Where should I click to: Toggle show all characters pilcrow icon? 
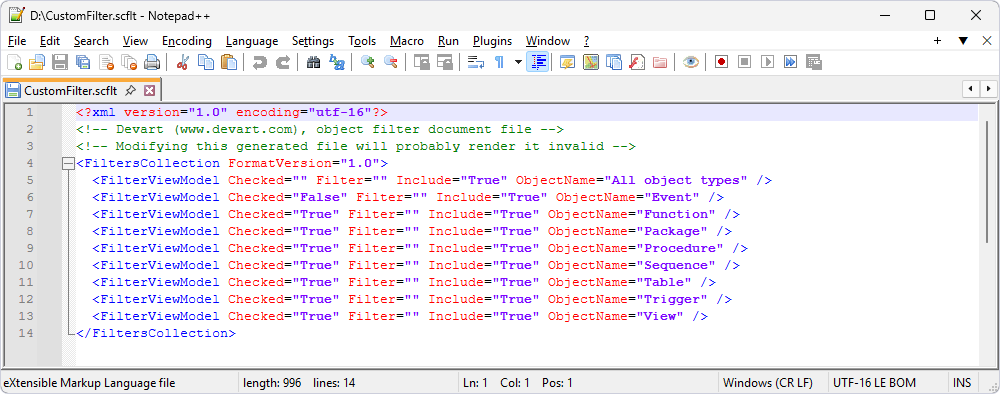[499, 62]
